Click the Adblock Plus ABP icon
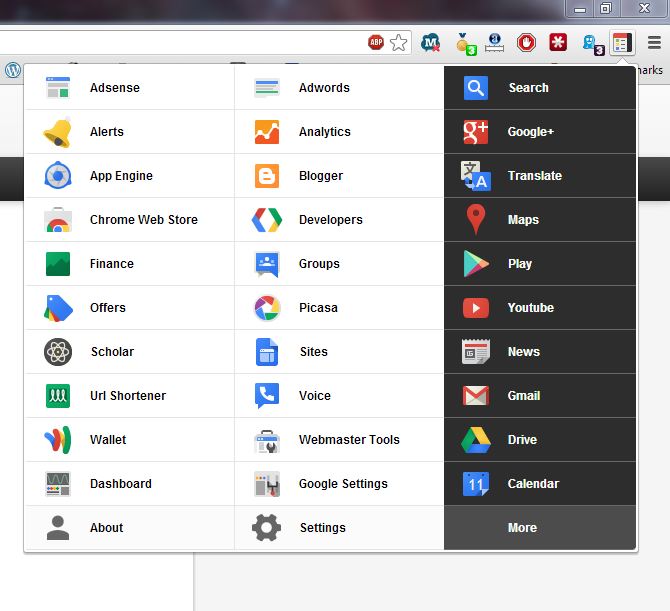The height and width of the screenshot is (611, 670). (x=376, y=42)
